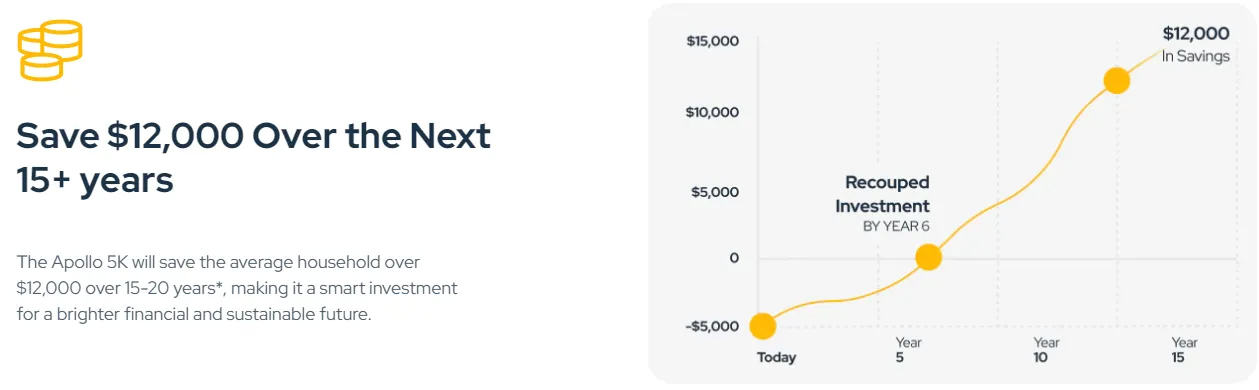The height and width of the screenshot is (390, 1259).
Task: Select the upper yellow dot near $12,000
Action: click(1116, 82)
